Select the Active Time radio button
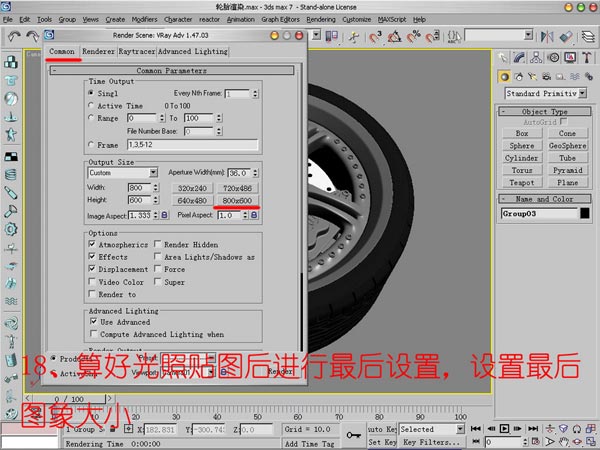 tap(92, 105)
